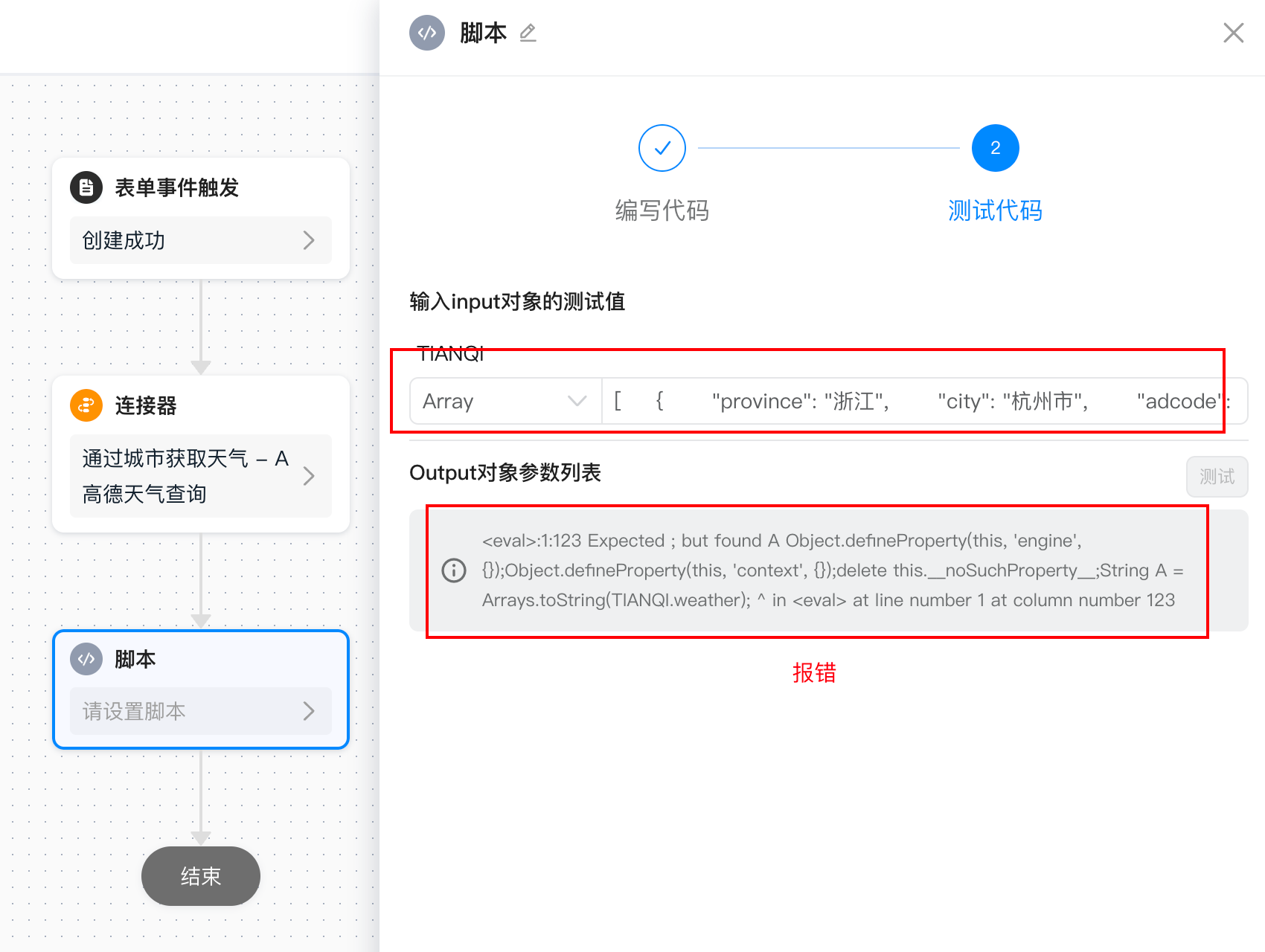1265x952 pixels.
Task: Edit the script name with pencil icon
Action: (528, 33)
